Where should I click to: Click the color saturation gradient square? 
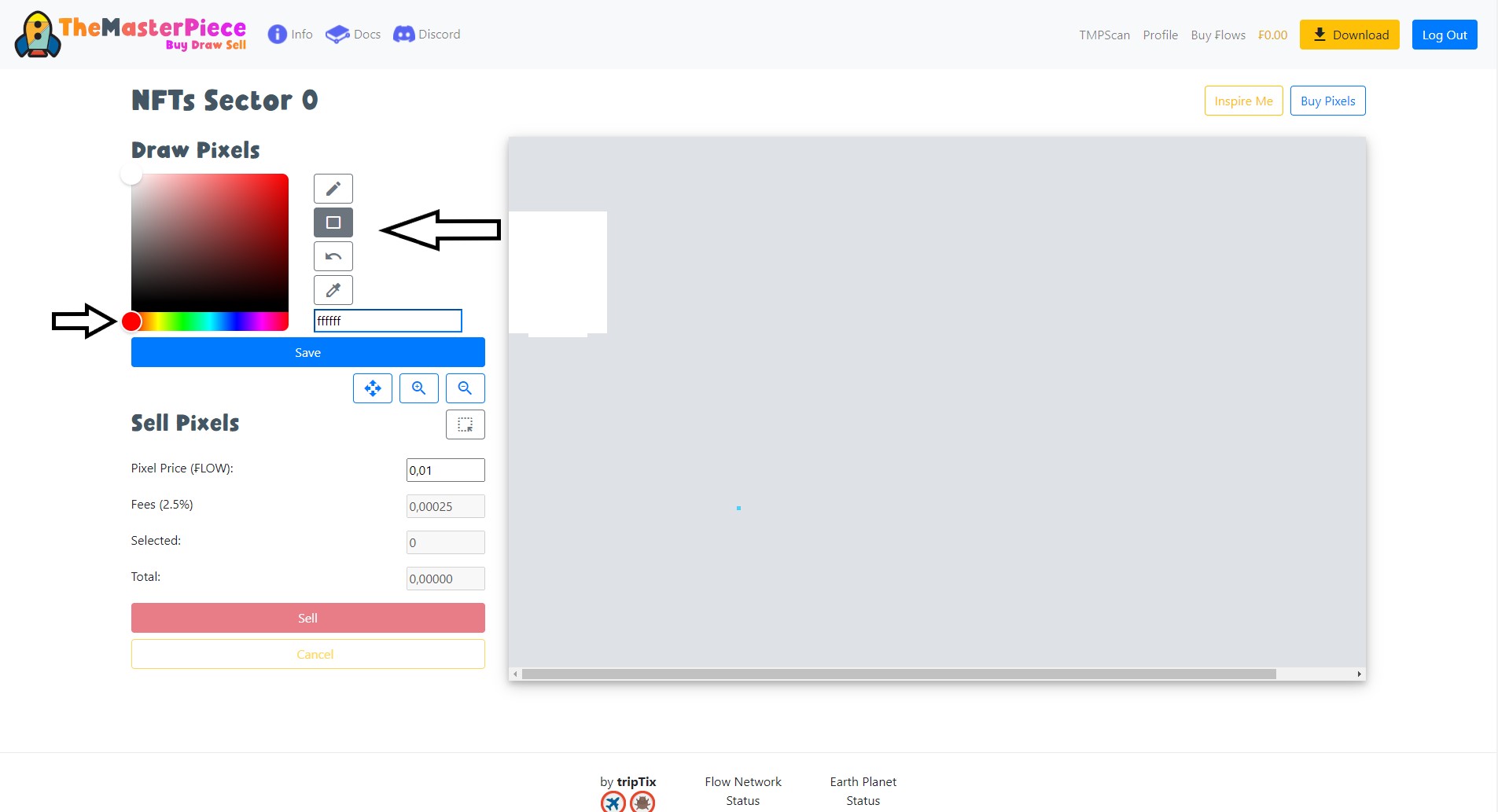click(210, 242)
